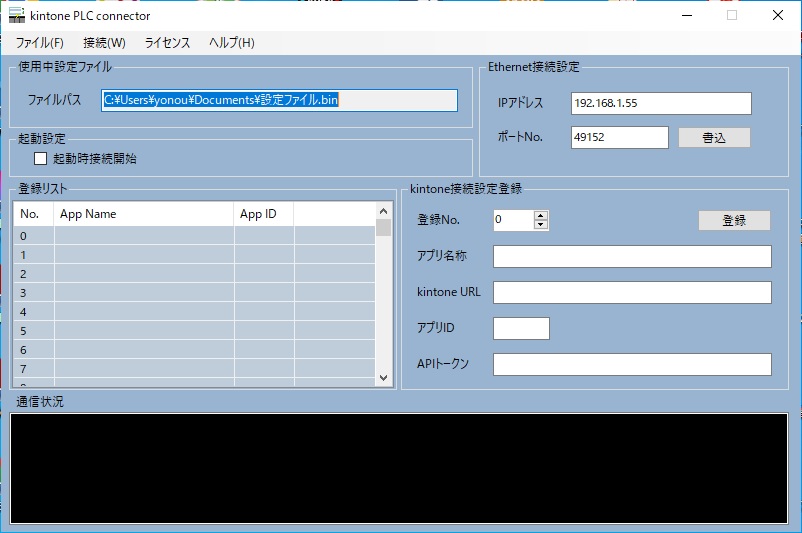Click the 書込 button
Image resolution: width=802 pixels, height=533 pixels.
(714, 137)
